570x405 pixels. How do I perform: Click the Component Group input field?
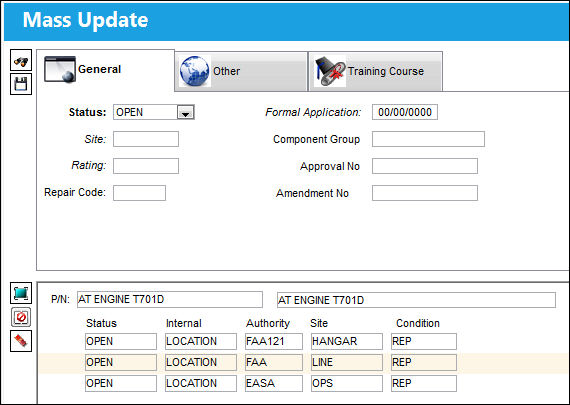pos(428,139)
